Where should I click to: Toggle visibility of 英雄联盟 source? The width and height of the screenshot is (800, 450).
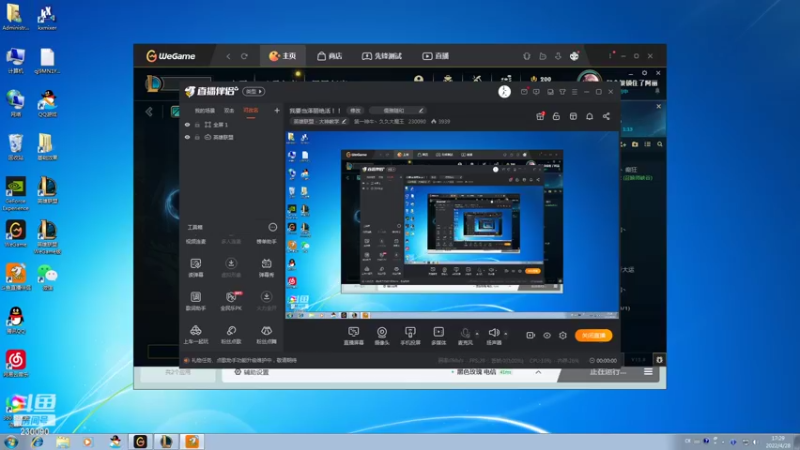[187, 137]
